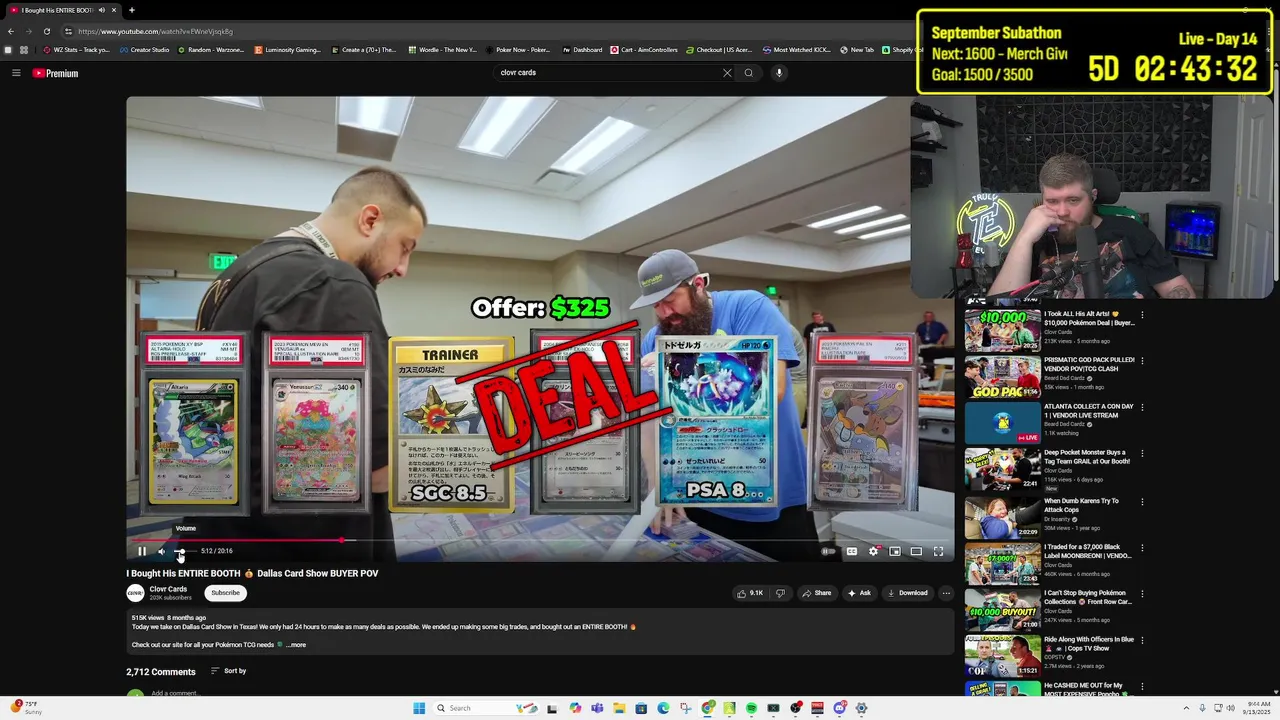Click the browser back arrow
The width and height of the screenshot is (1280, 720).
click(11, 31)
